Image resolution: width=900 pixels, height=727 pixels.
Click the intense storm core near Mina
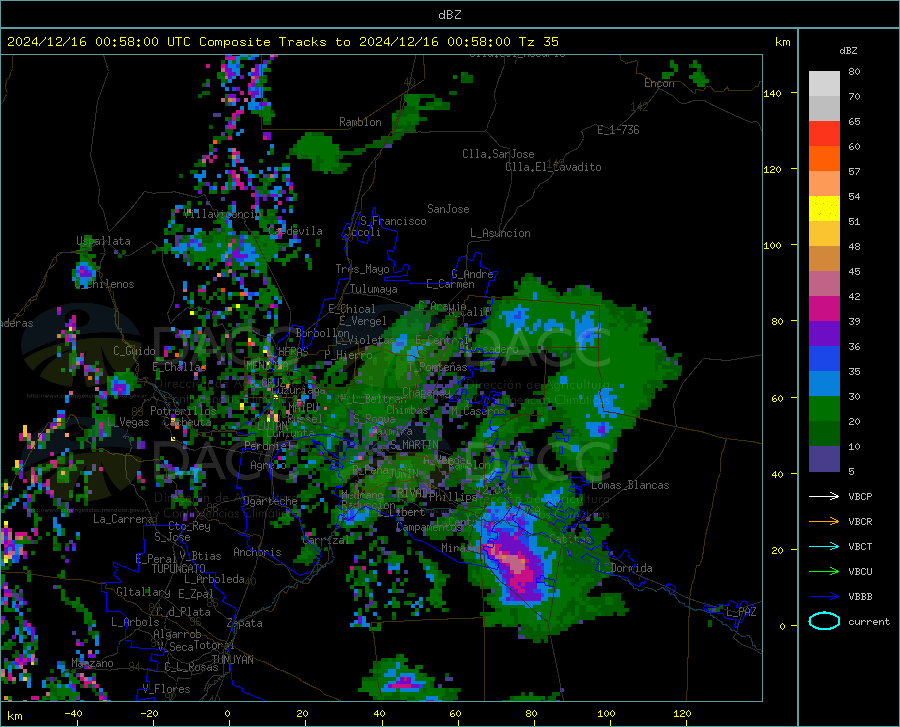click(518, 566)
